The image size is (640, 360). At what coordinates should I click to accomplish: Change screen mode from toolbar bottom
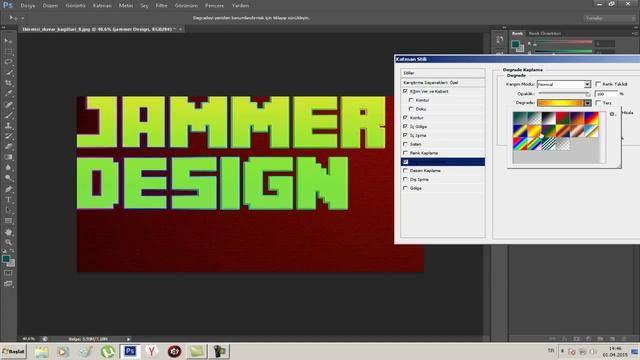coord(8,284)
